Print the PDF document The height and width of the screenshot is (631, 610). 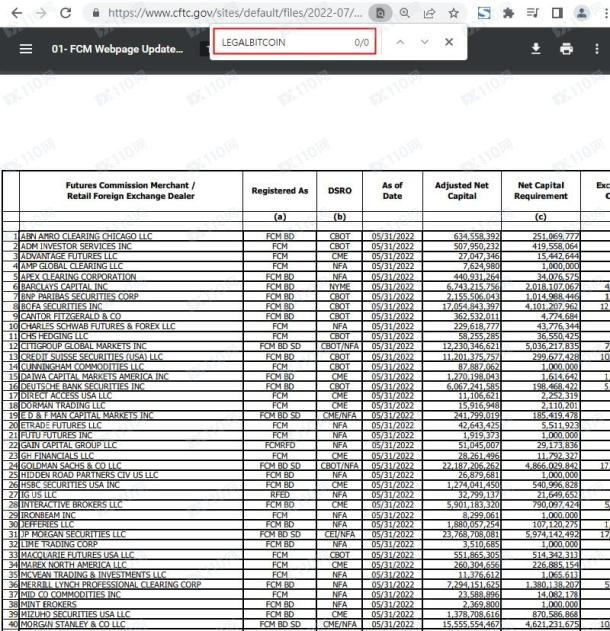click(566, 49)
